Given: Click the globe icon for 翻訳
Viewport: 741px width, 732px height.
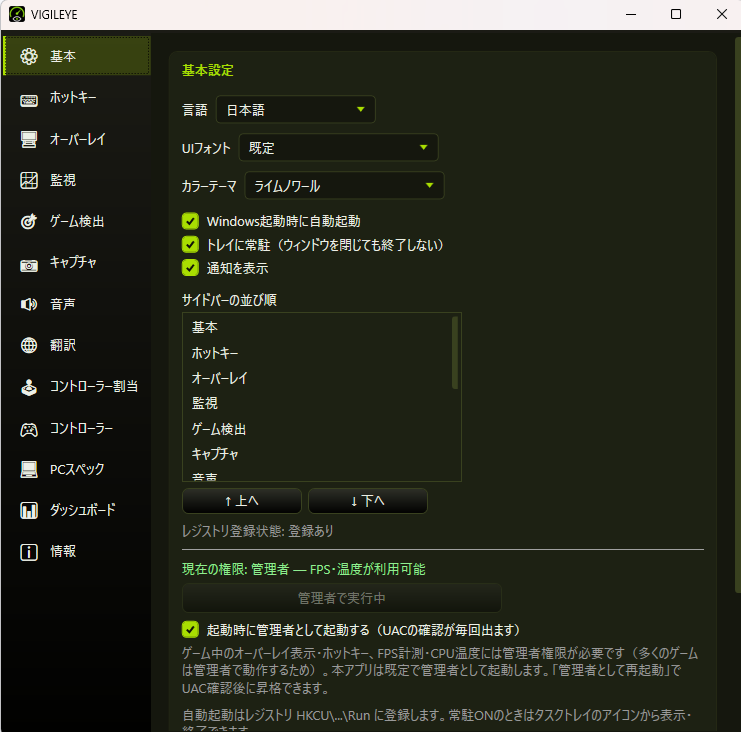Looking at the screenshot, I should click(29, 345).
